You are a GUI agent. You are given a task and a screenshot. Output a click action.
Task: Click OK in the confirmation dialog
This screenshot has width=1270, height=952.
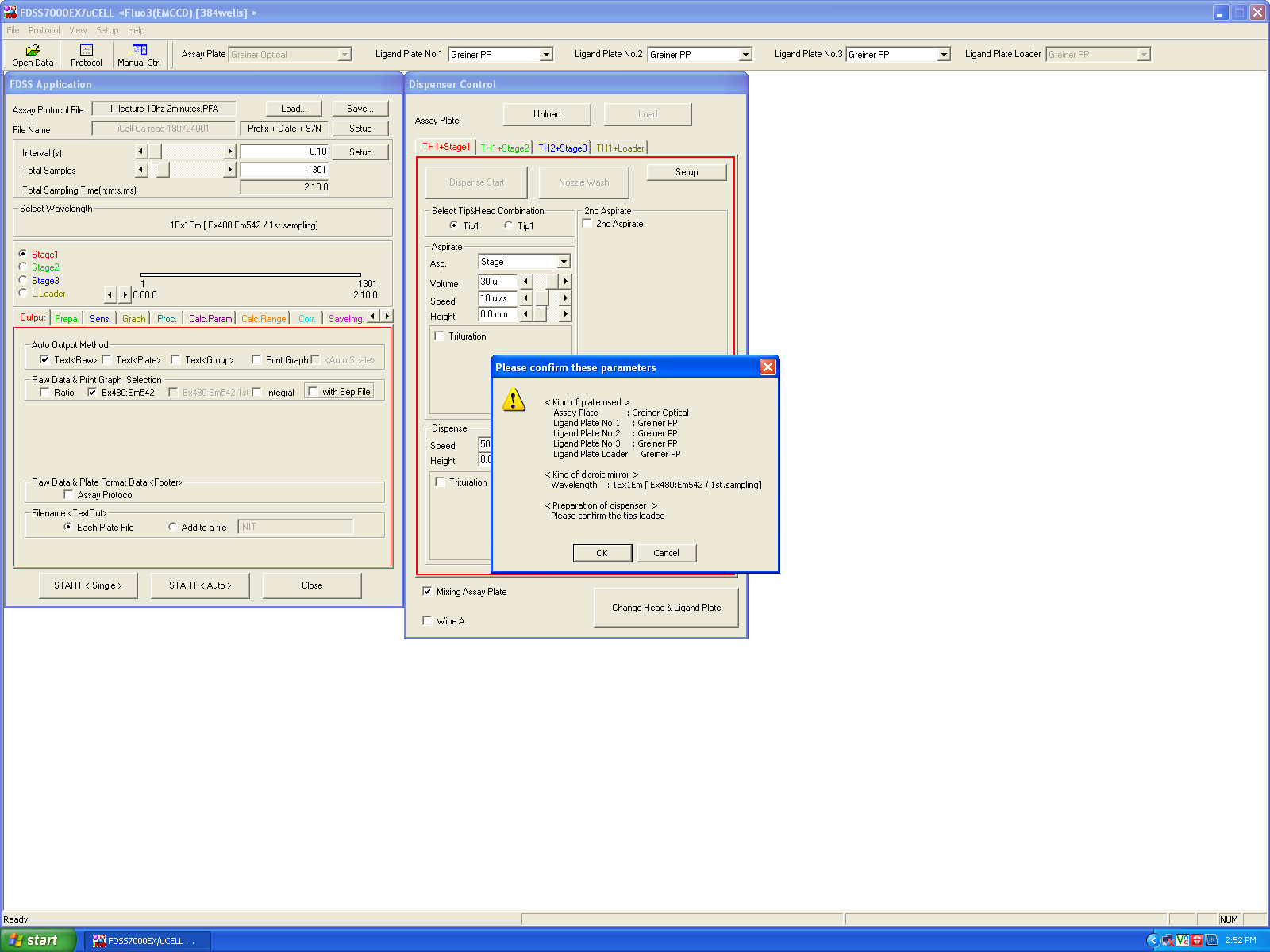click(x=602, y=553)
